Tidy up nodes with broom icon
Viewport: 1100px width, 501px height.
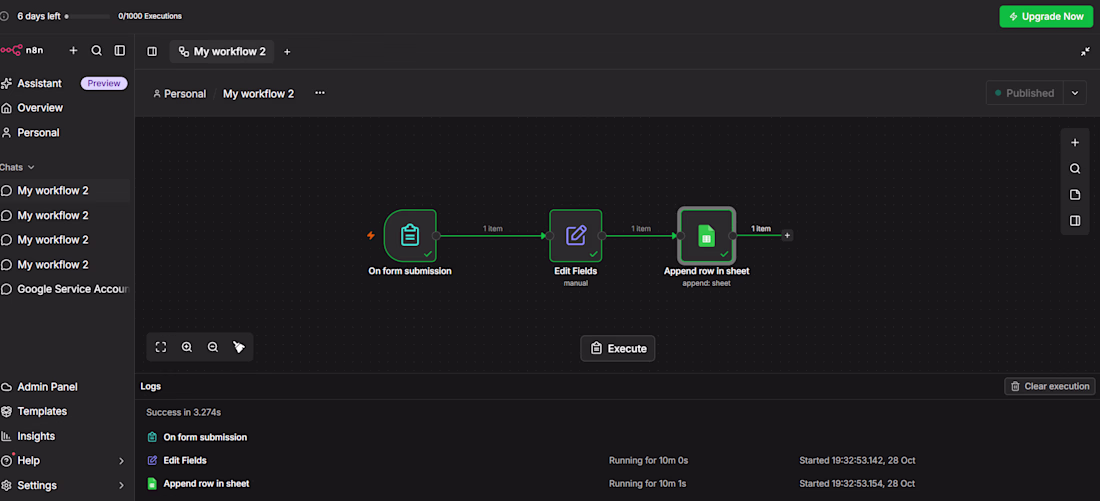(239, 347)
